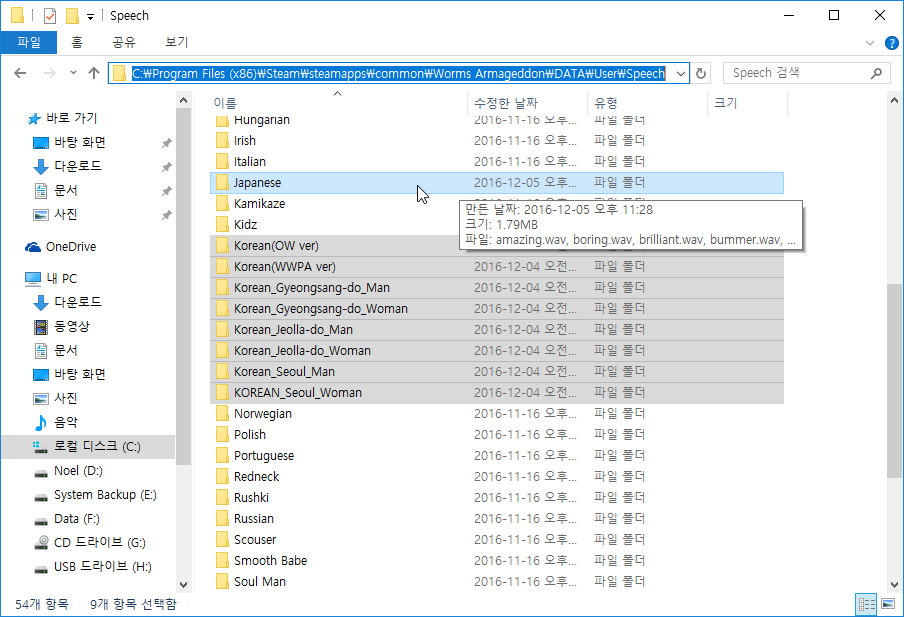Click the Norwegian folder icon
Image resolution: width=904 pixels, height=617 pixels.
tap(222, 413)
